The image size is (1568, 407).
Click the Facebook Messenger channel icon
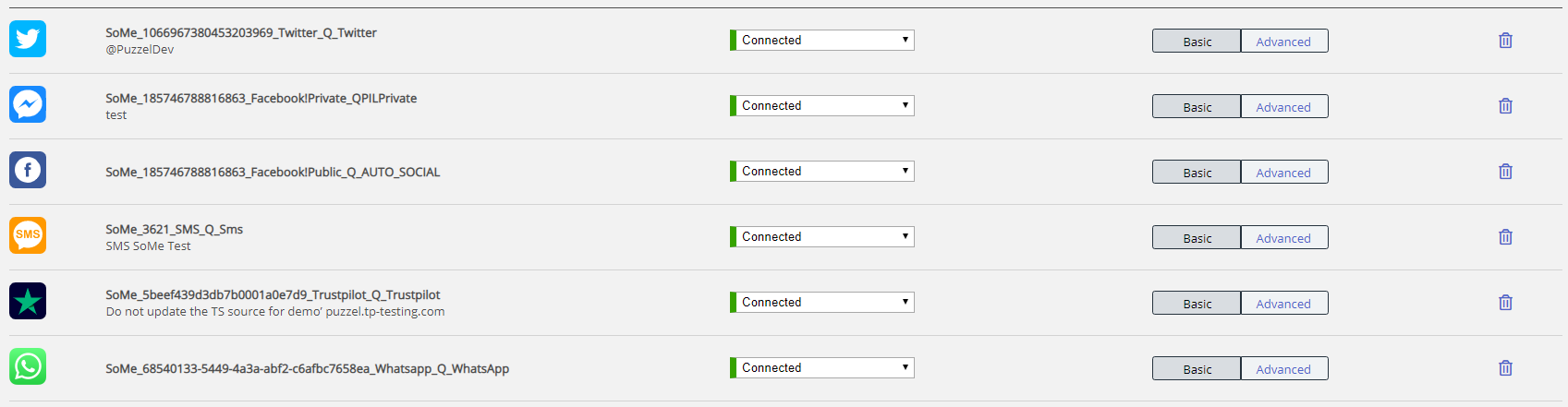pyautogui.click(x=28, y=104)
